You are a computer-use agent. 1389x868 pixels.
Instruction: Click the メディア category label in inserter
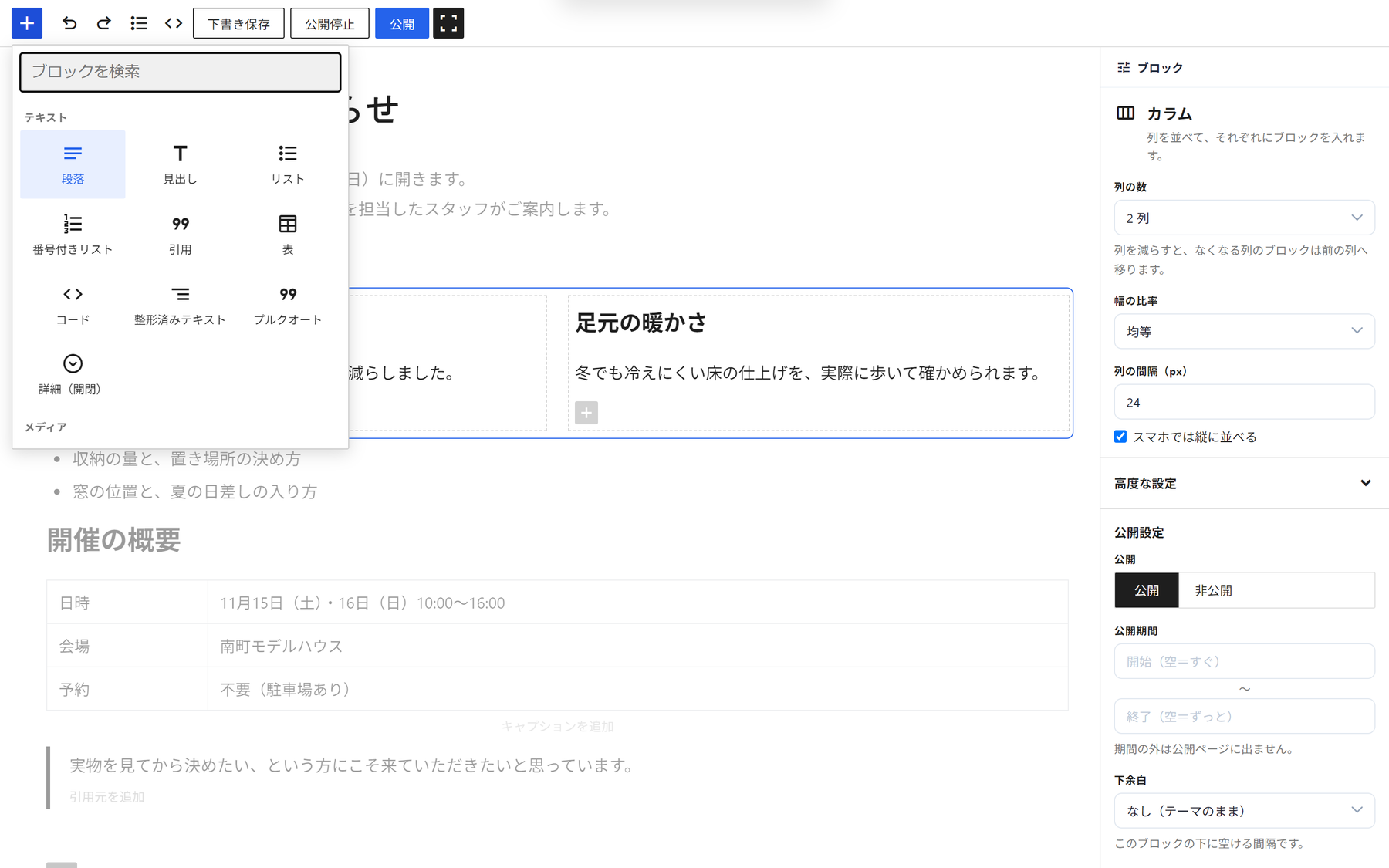[x=46, y=427]
